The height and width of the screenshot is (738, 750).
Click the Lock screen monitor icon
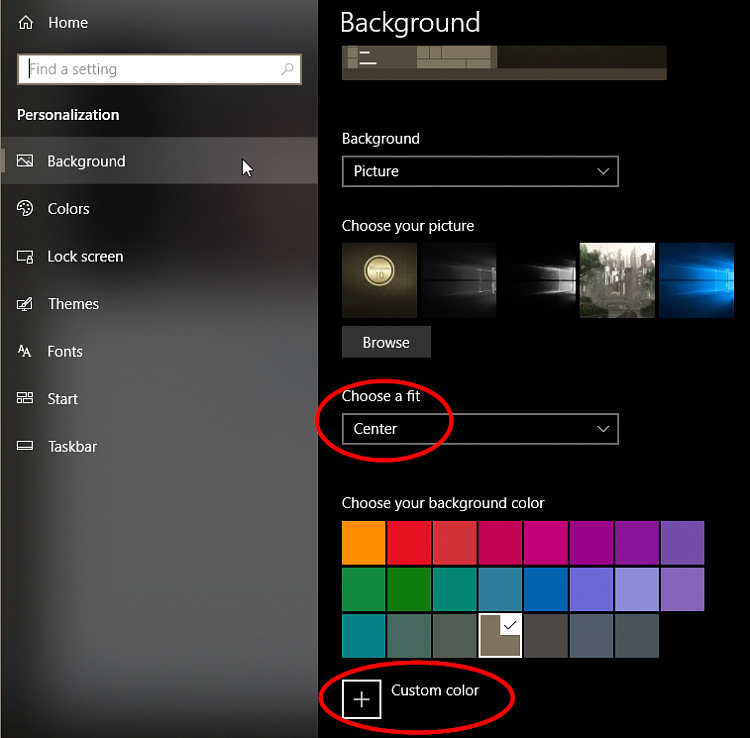[x=25, y=256]
